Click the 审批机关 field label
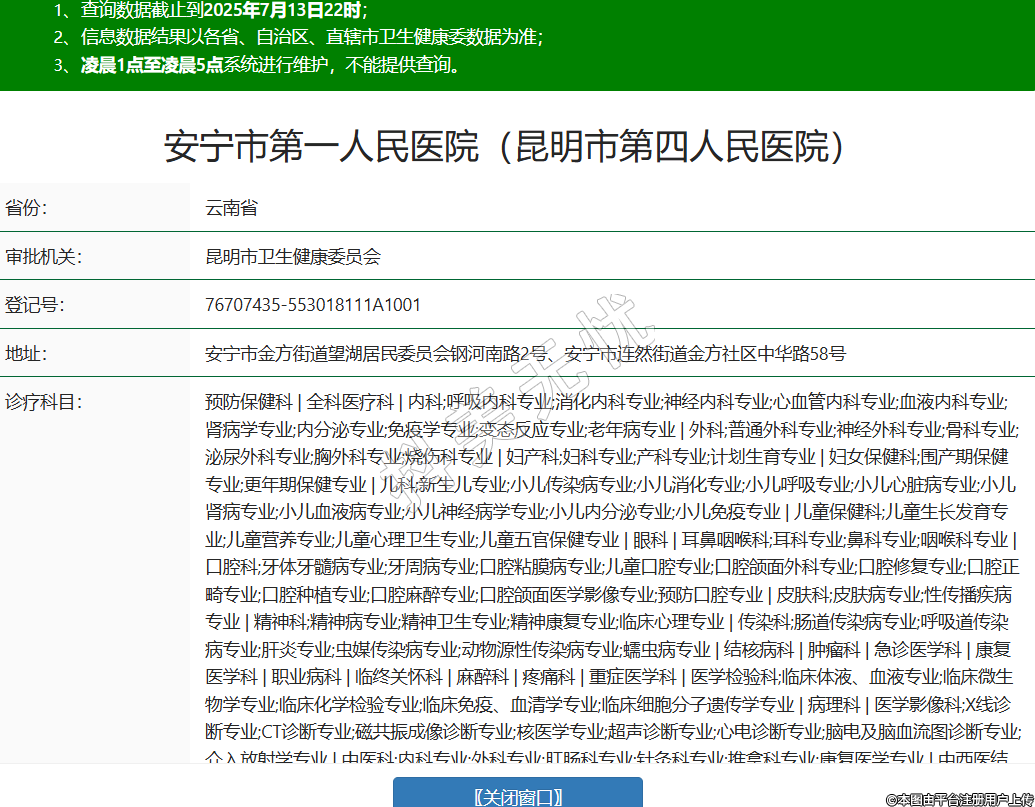The width and height of the screenshot is (1035, 807). click(x=43, y=257)
